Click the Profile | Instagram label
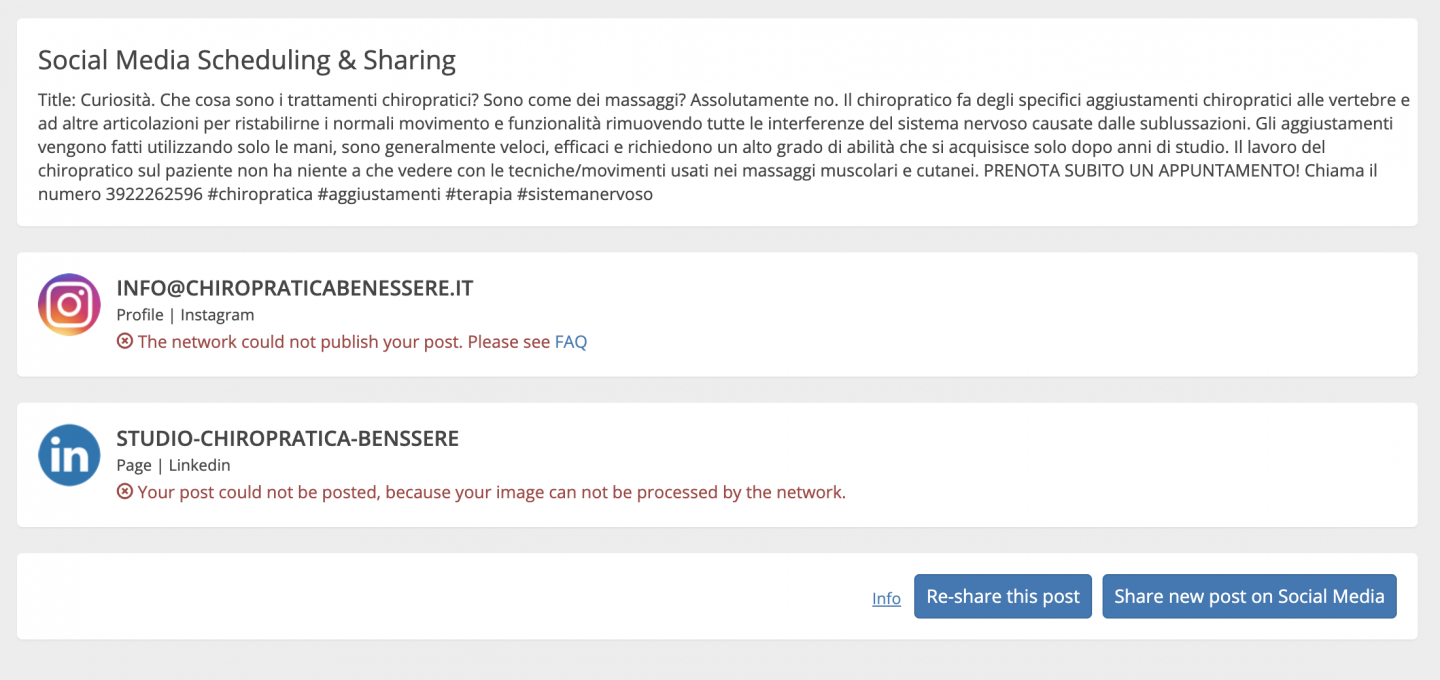Screen dimensions: 1440x680 click(x=185, y=315)
